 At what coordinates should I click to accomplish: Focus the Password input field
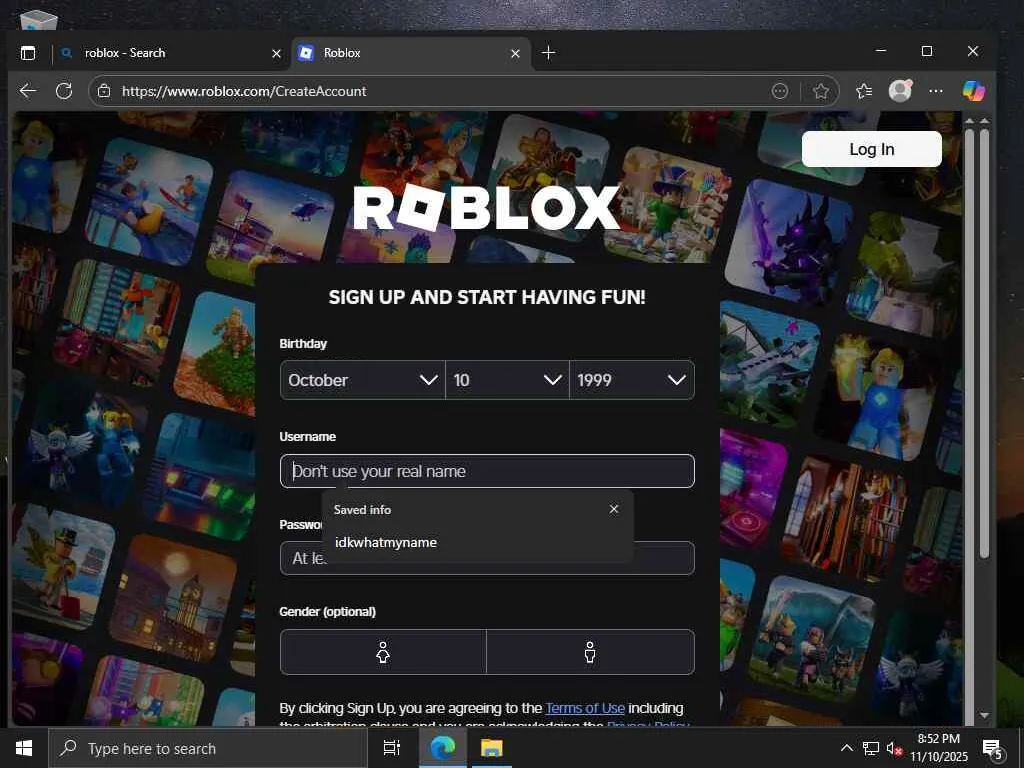(x=487, y=558)
